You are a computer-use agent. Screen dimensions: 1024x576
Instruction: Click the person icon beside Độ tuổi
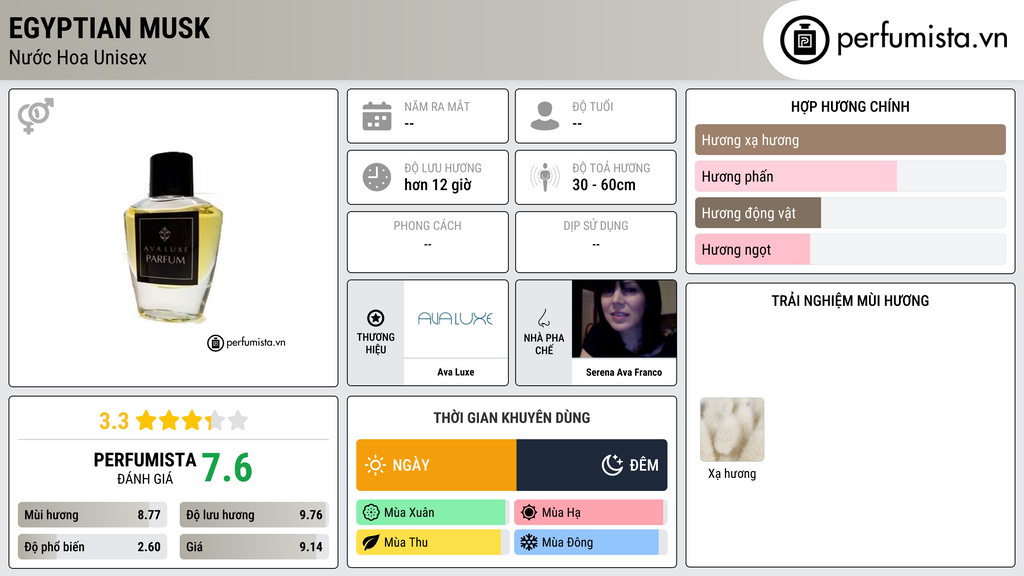point(545,116)
